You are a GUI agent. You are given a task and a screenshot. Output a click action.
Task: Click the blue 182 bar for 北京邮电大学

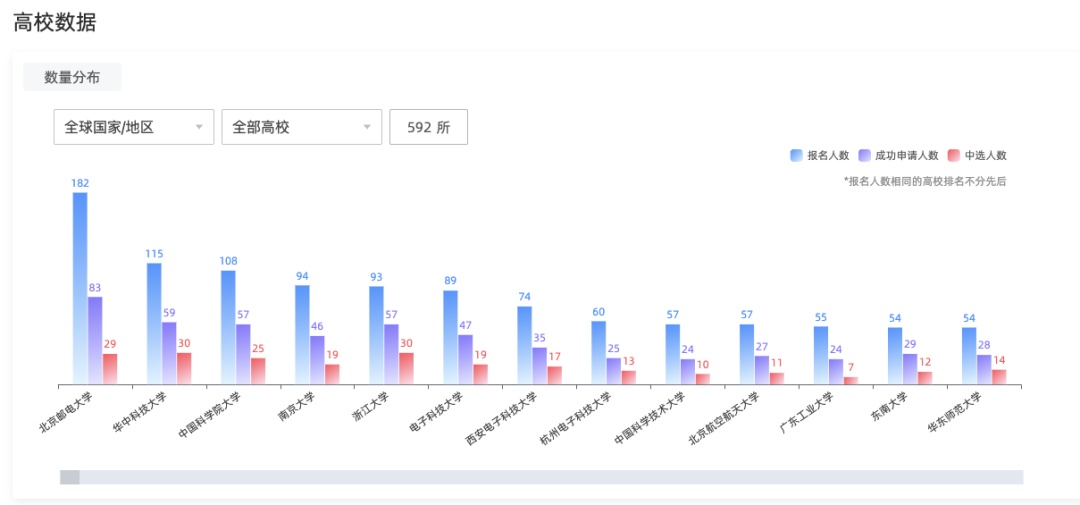(80, 288)
